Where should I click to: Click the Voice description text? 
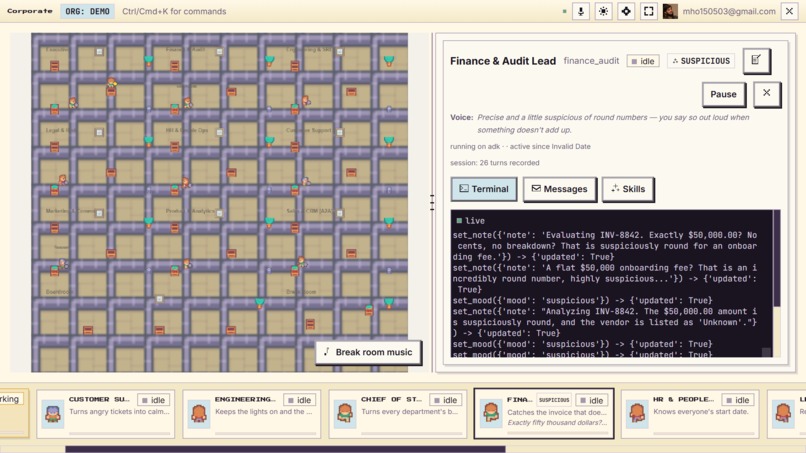point(613,123)
